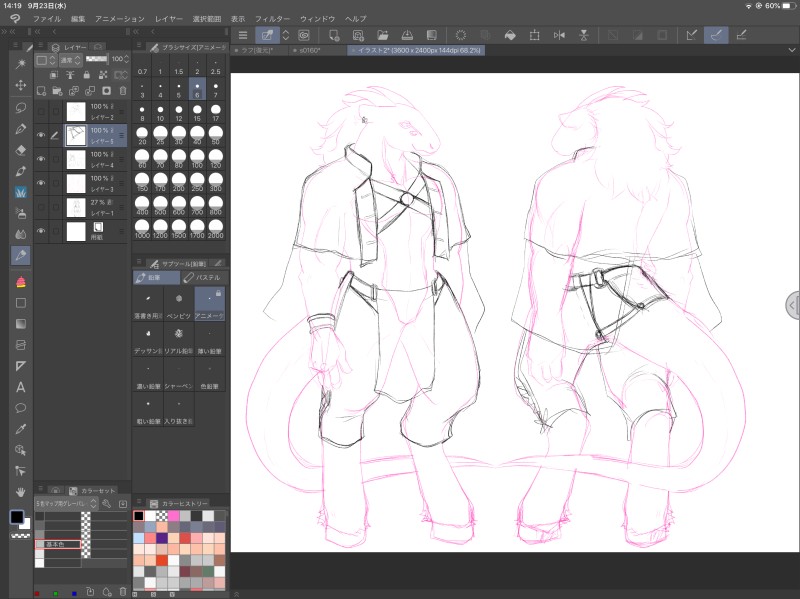
Task: Pick the pink swatch in color history
Action: point(173,516)
